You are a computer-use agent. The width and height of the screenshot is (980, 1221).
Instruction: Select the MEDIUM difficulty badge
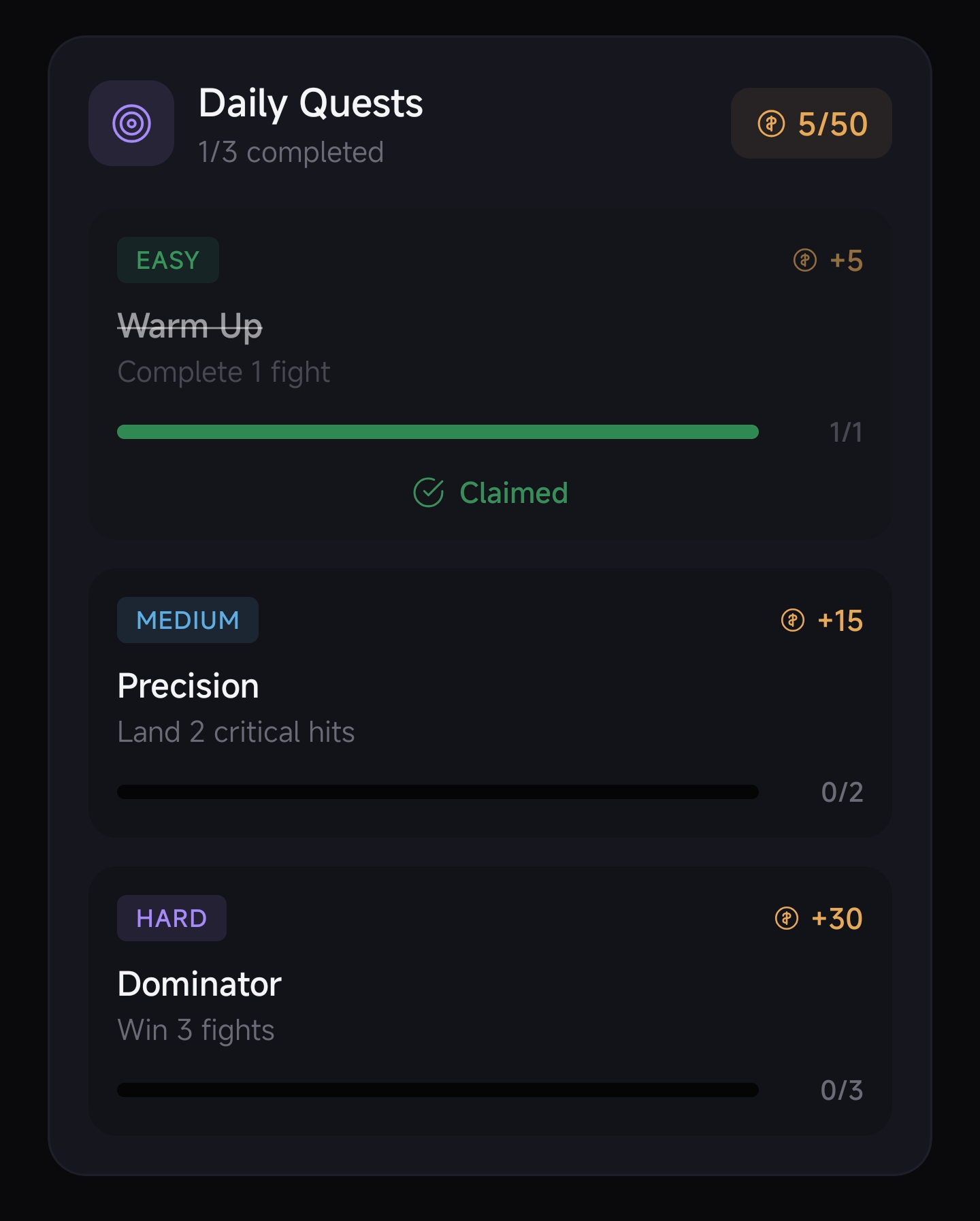pyautogui.click(x=188, y=619)
